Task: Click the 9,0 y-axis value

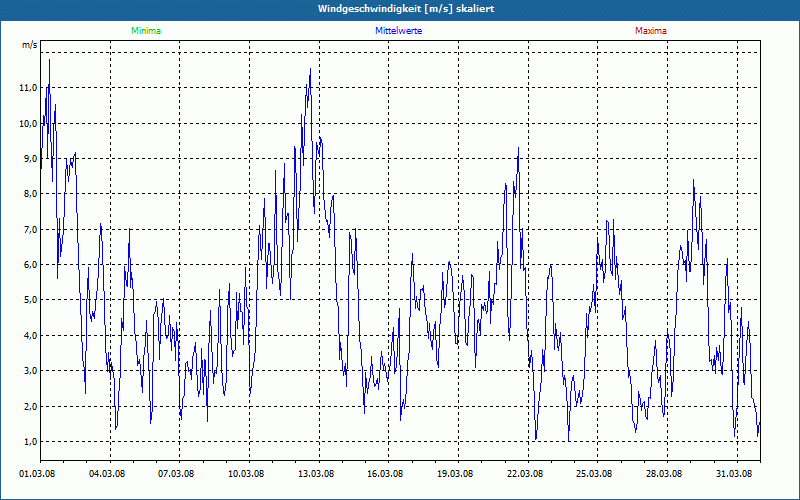Action: point(31,159)
